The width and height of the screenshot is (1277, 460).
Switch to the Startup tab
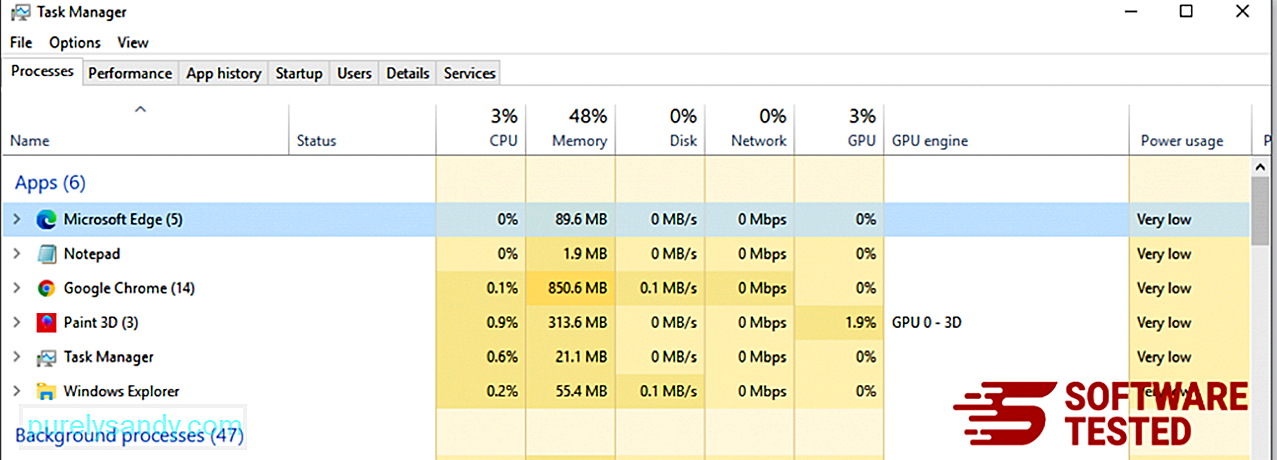(x=299, y=73)
